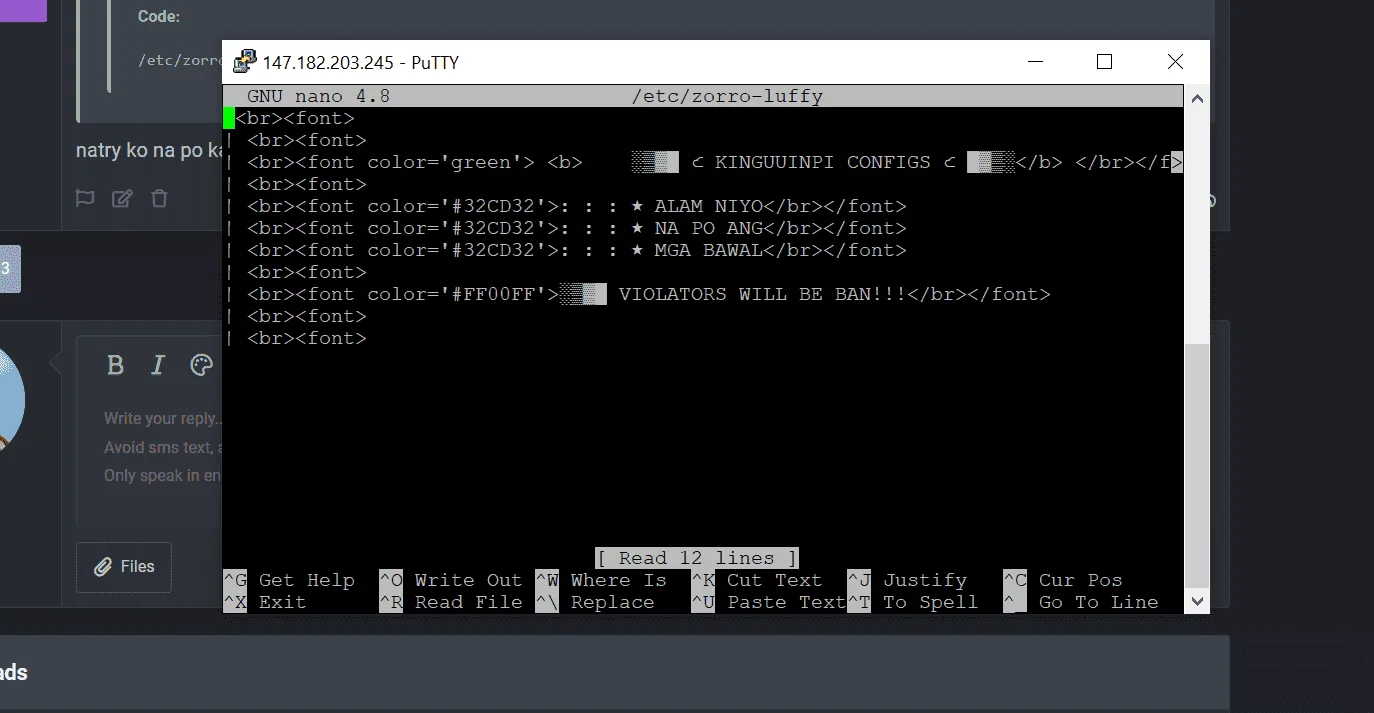This screenshot has width=1374, height=713.
Task: Click the PuTTY title '147.182.203.245 - PuTTY'
Action: tap(361, 63)
